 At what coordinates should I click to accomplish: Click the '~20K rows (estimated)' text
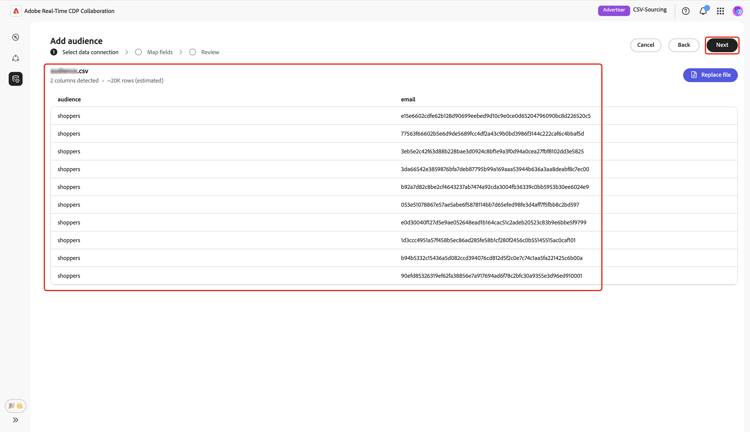click(135, 81)
